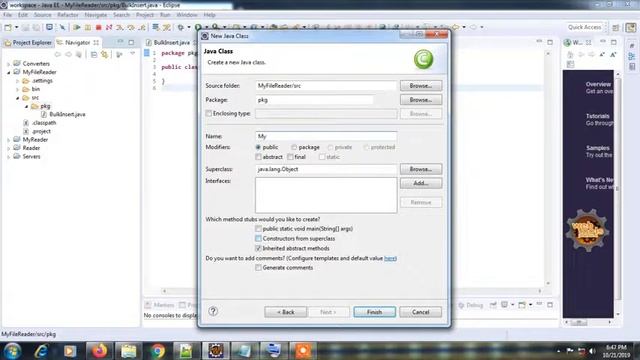The height and width of the screenshot is (360, 640).
Task: Click the Suspend toolbar icon
Action: tap(87, 27)
